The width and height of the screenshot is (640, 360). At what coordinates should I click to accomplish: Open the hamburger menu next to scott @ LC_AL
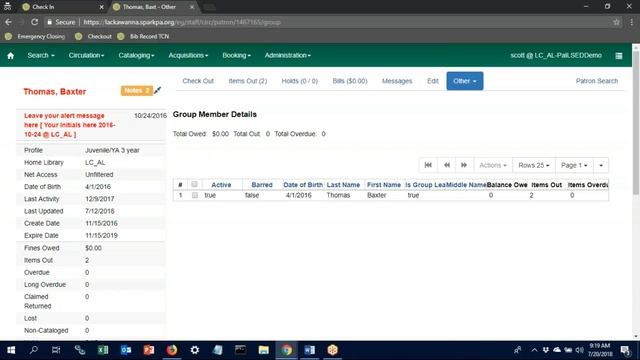[x=619, y=56]
